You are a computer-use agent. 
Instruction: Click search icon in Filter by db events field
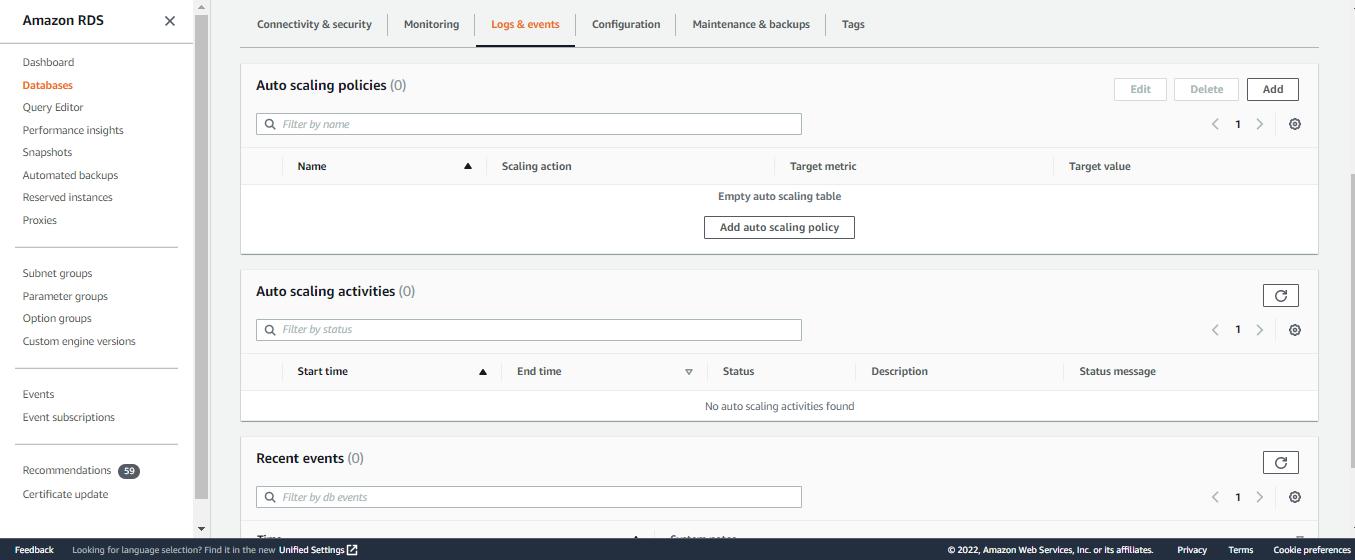click(270, 497)
